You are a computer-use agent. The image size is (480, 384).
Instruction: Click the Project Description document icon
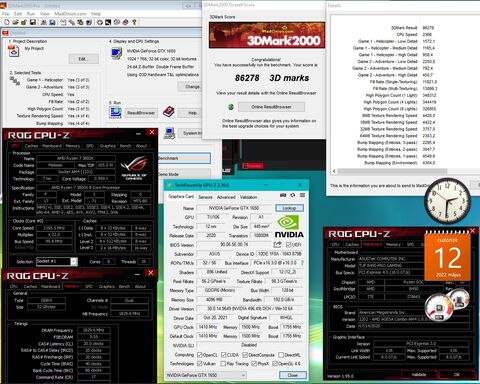(14, 51)
